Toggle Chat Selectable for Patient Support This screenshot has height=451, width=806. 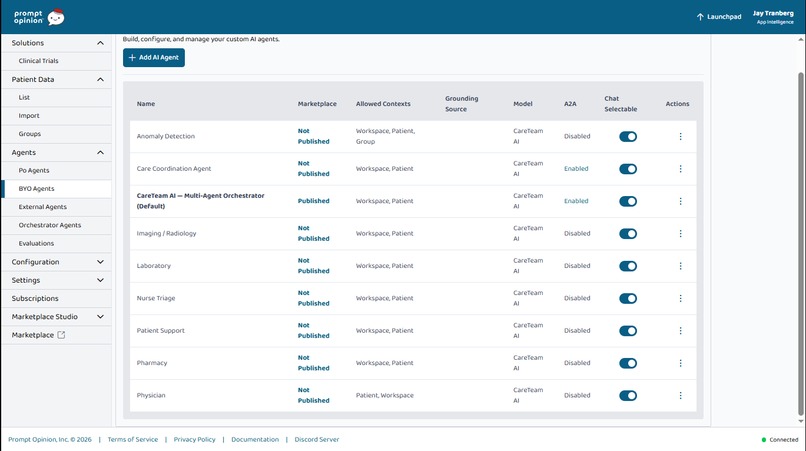click(628, 331)
